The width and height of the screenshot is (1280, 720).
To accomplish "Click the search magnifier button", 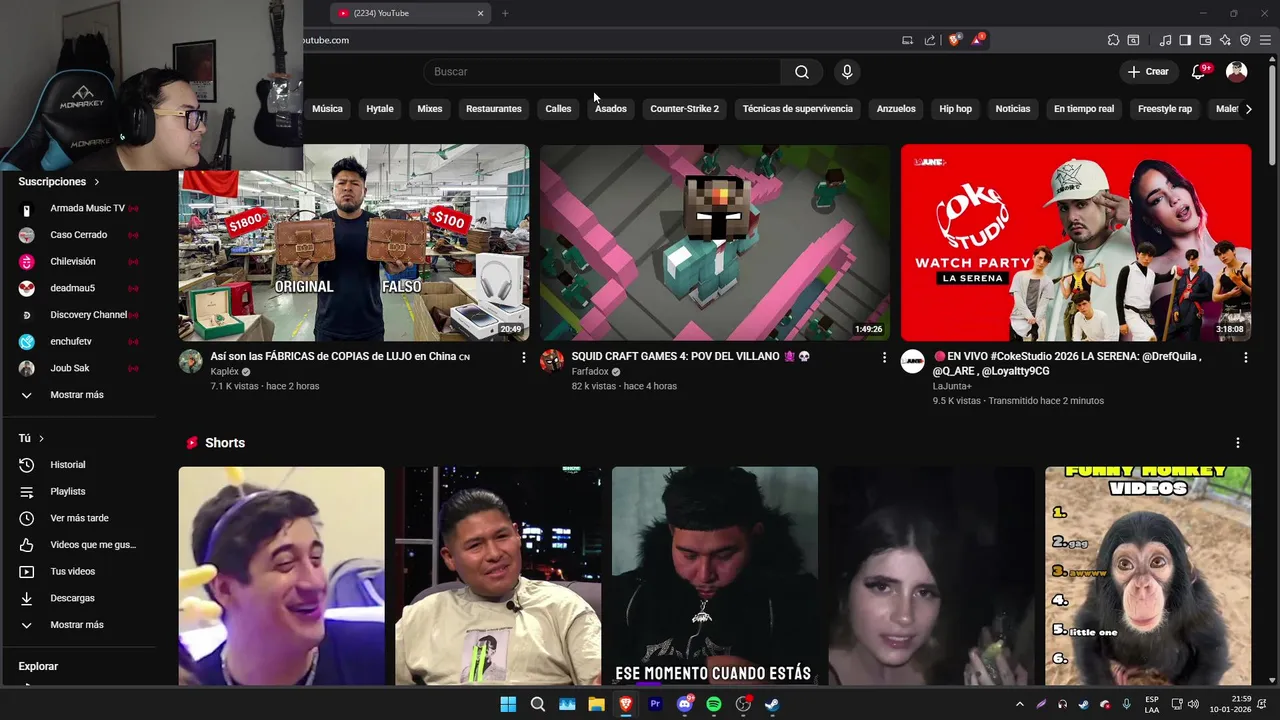I will pos(802,72).
